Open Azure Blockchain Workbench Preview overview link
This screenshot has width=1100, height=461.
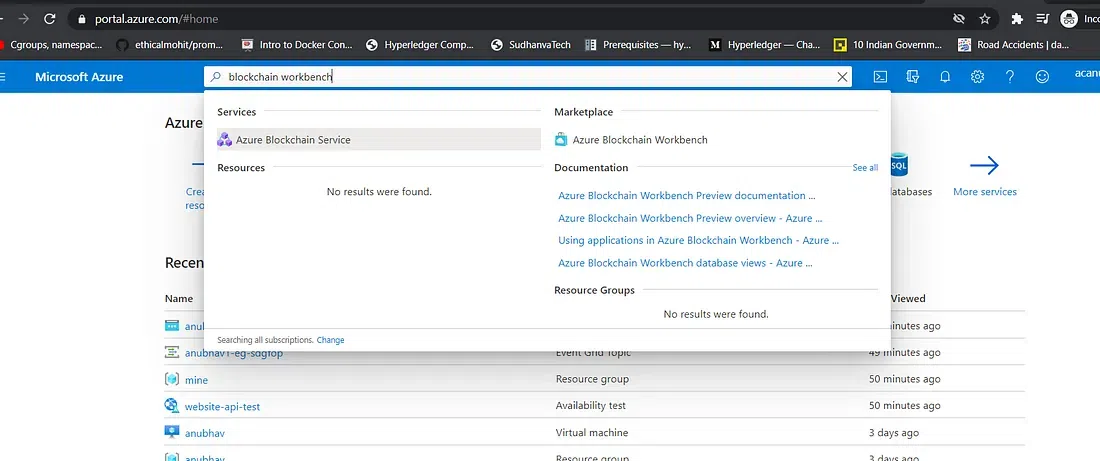tap(690, 218)
